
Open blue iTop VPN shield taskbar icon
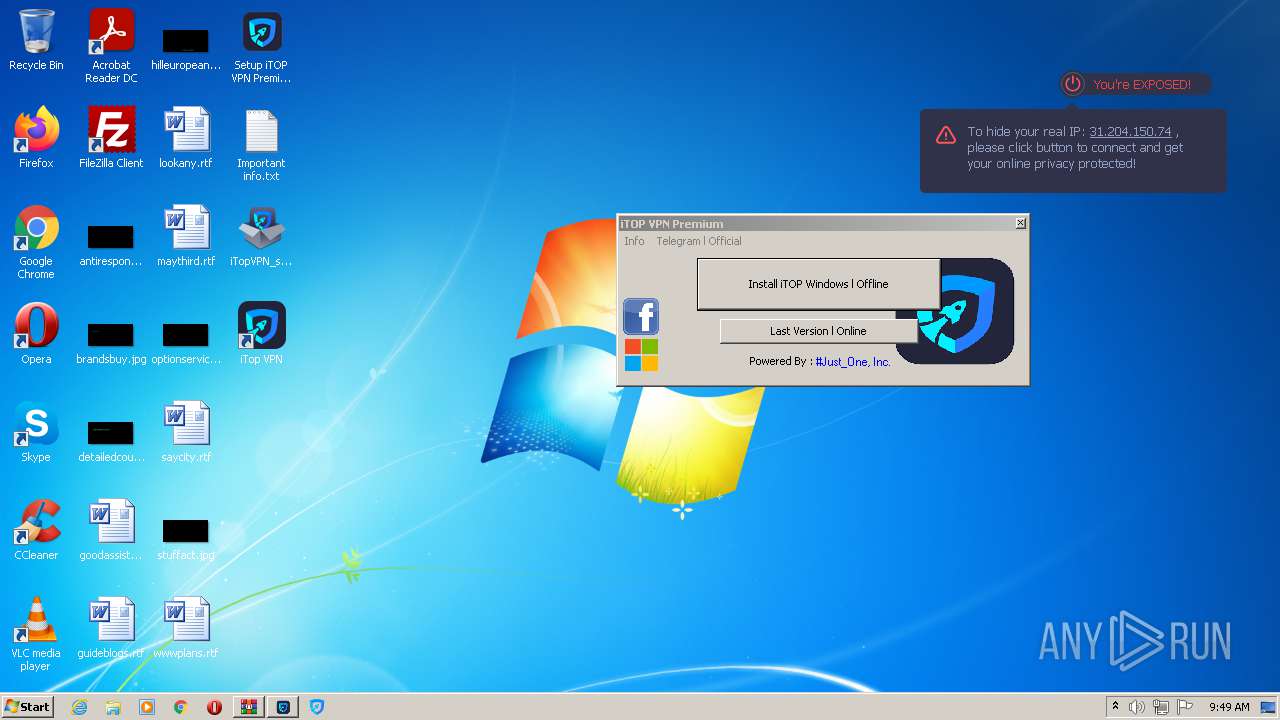click(317, 707)
